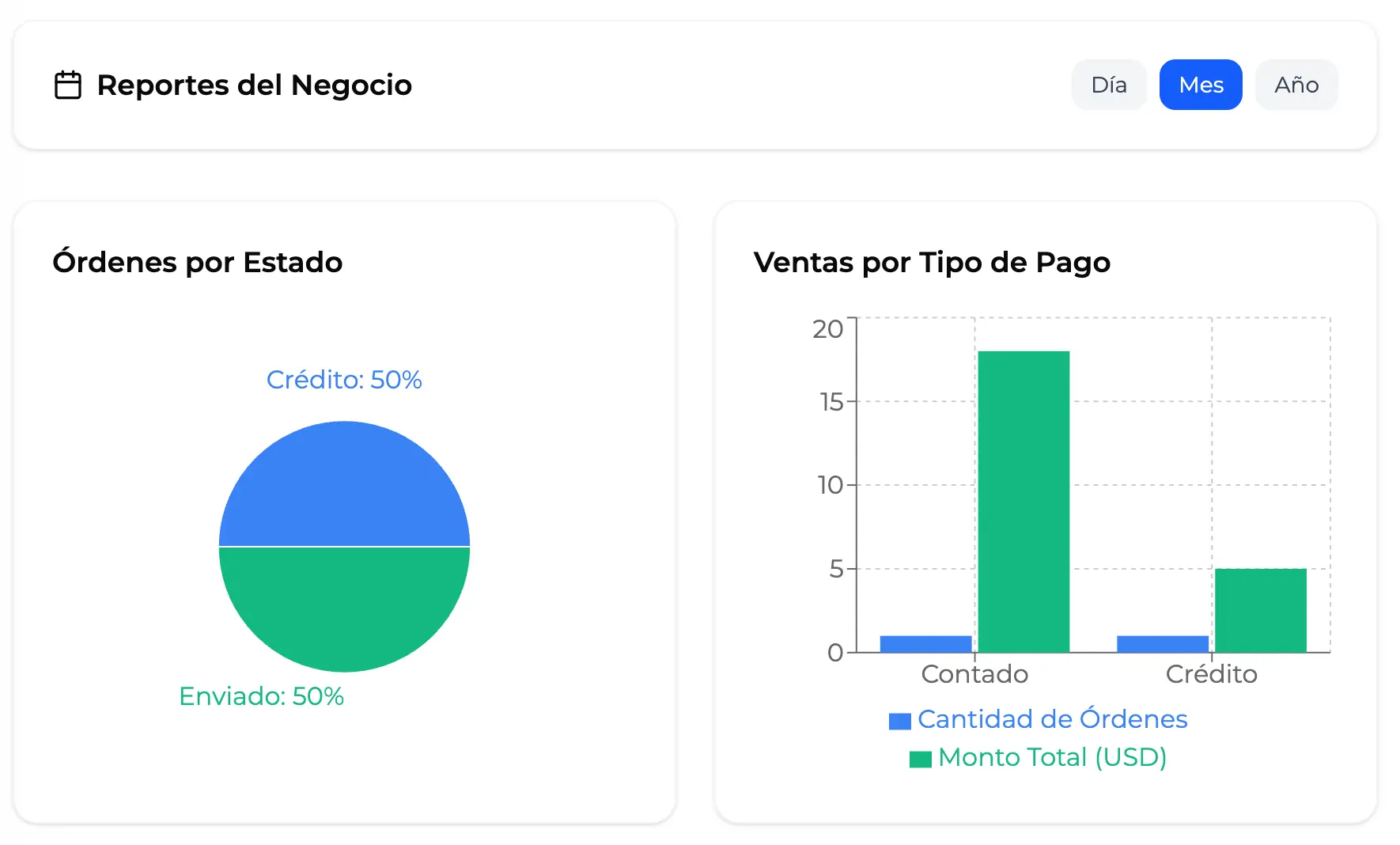The width and height of the screenshot is (1400, 845).
Task: Switch report period to Día
Action: point(1108,85)
